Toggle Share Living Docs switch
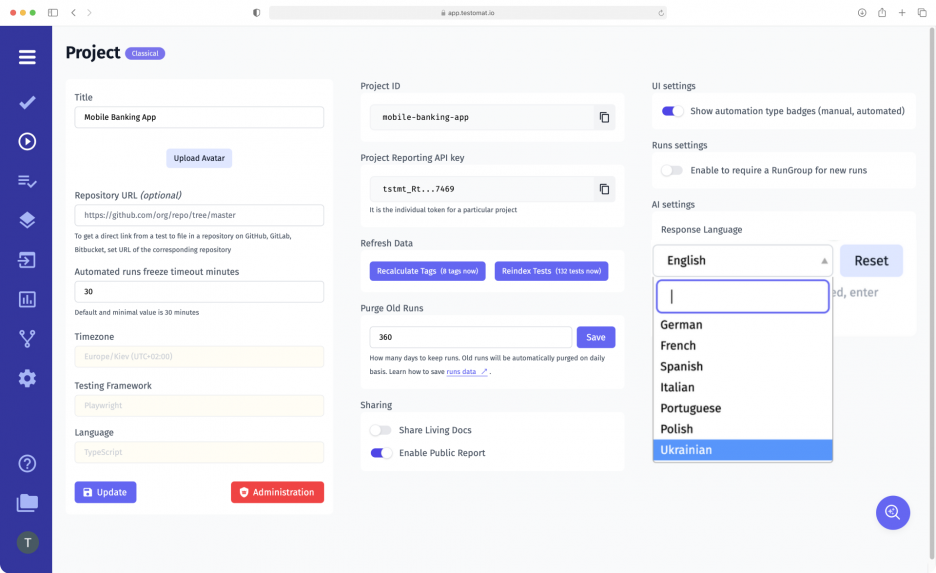This screenshot has height=573, width=936. click(x=380, y=430)
